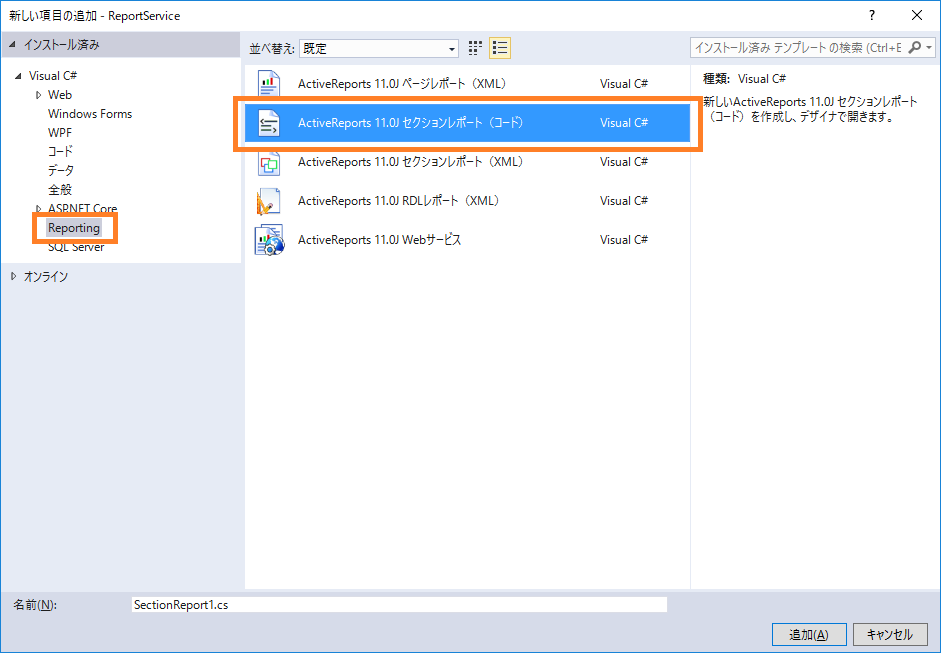
Task: Select the Windows Forms category
Action: click(90, 114)
